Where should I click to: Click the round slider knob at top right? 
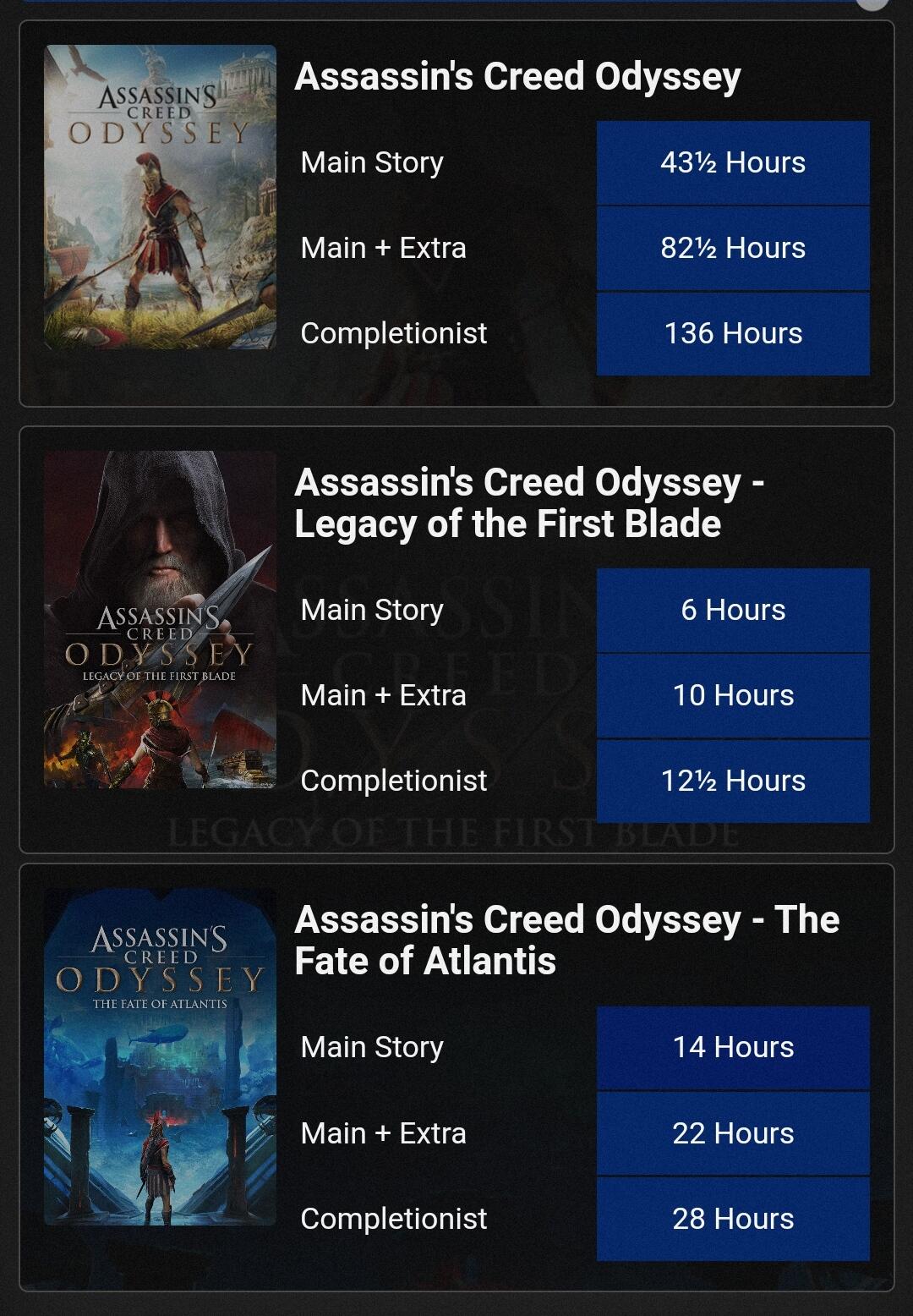[873, 3]
